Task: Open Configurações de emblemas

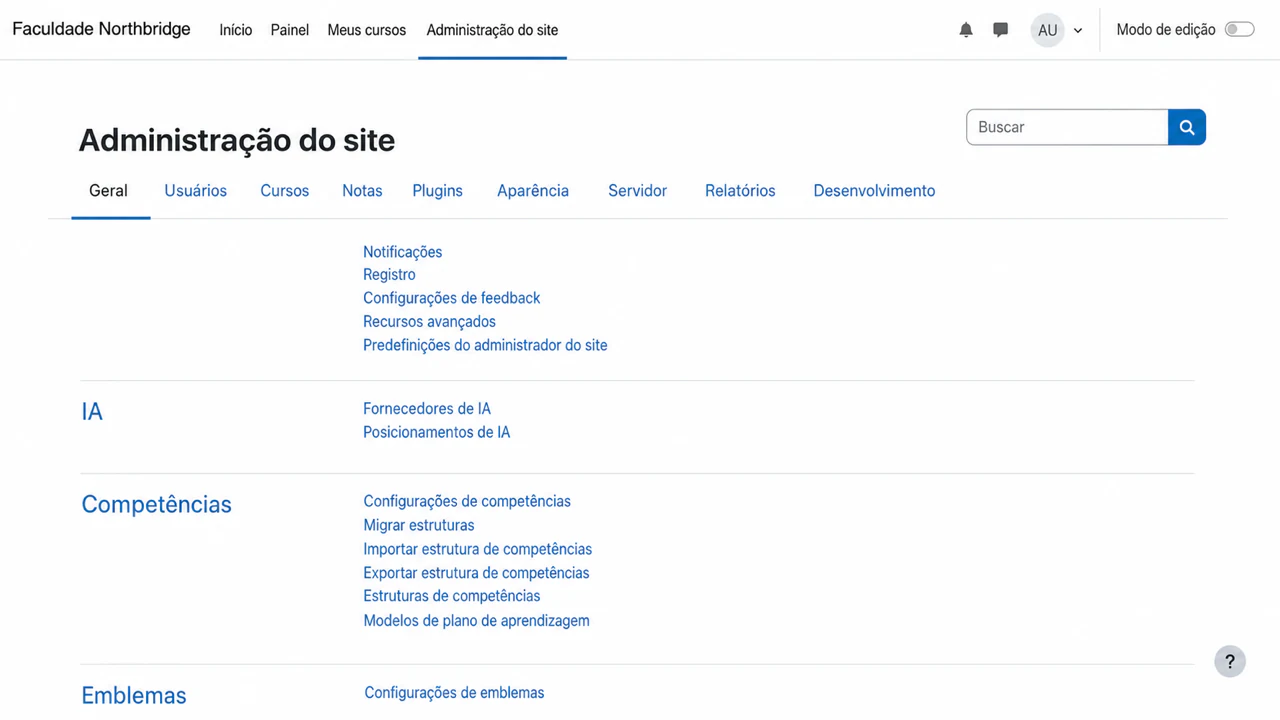Action: 454,693
